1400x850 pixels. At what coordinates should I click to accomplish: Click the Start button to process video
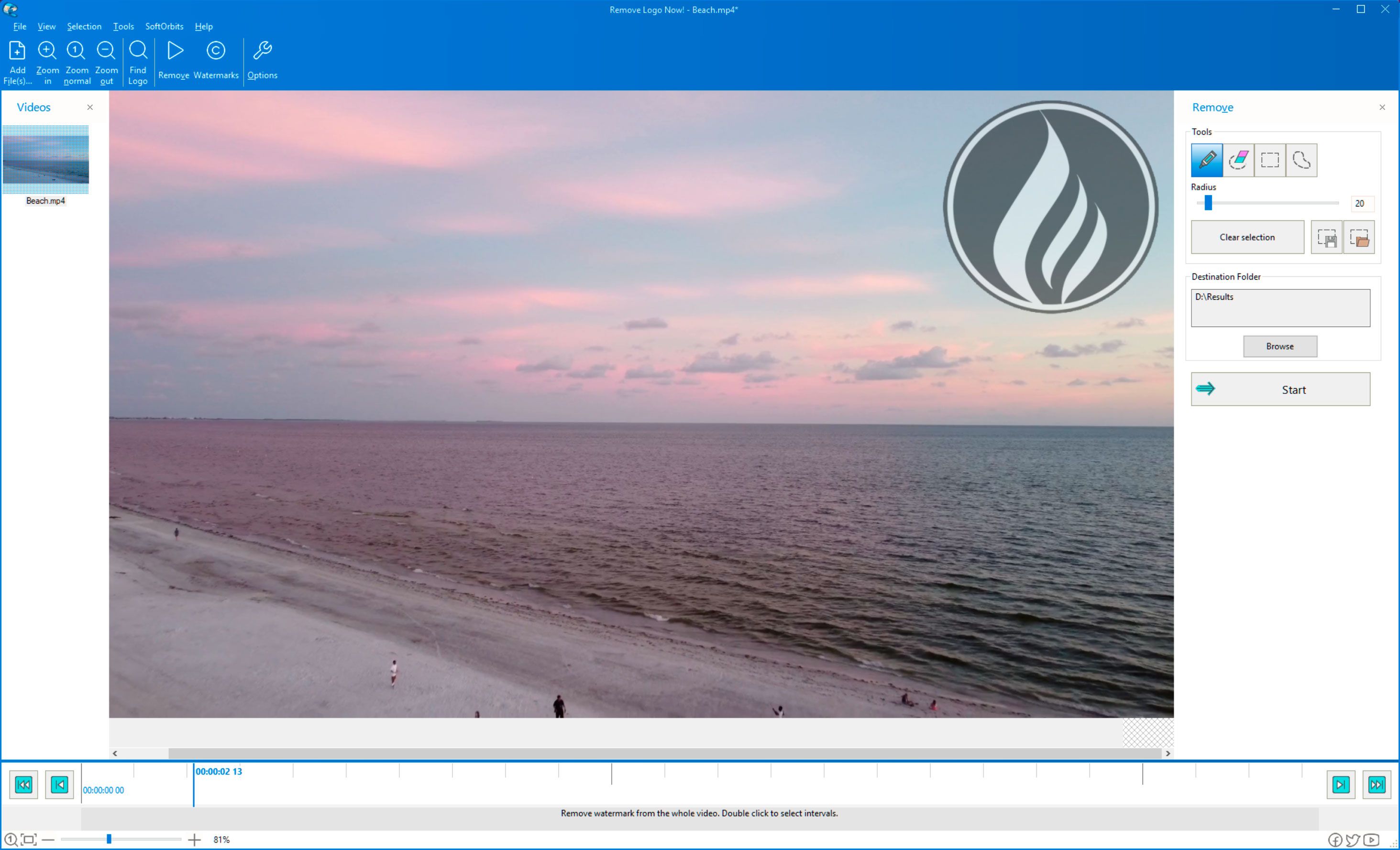click(x=1280, y=389)
